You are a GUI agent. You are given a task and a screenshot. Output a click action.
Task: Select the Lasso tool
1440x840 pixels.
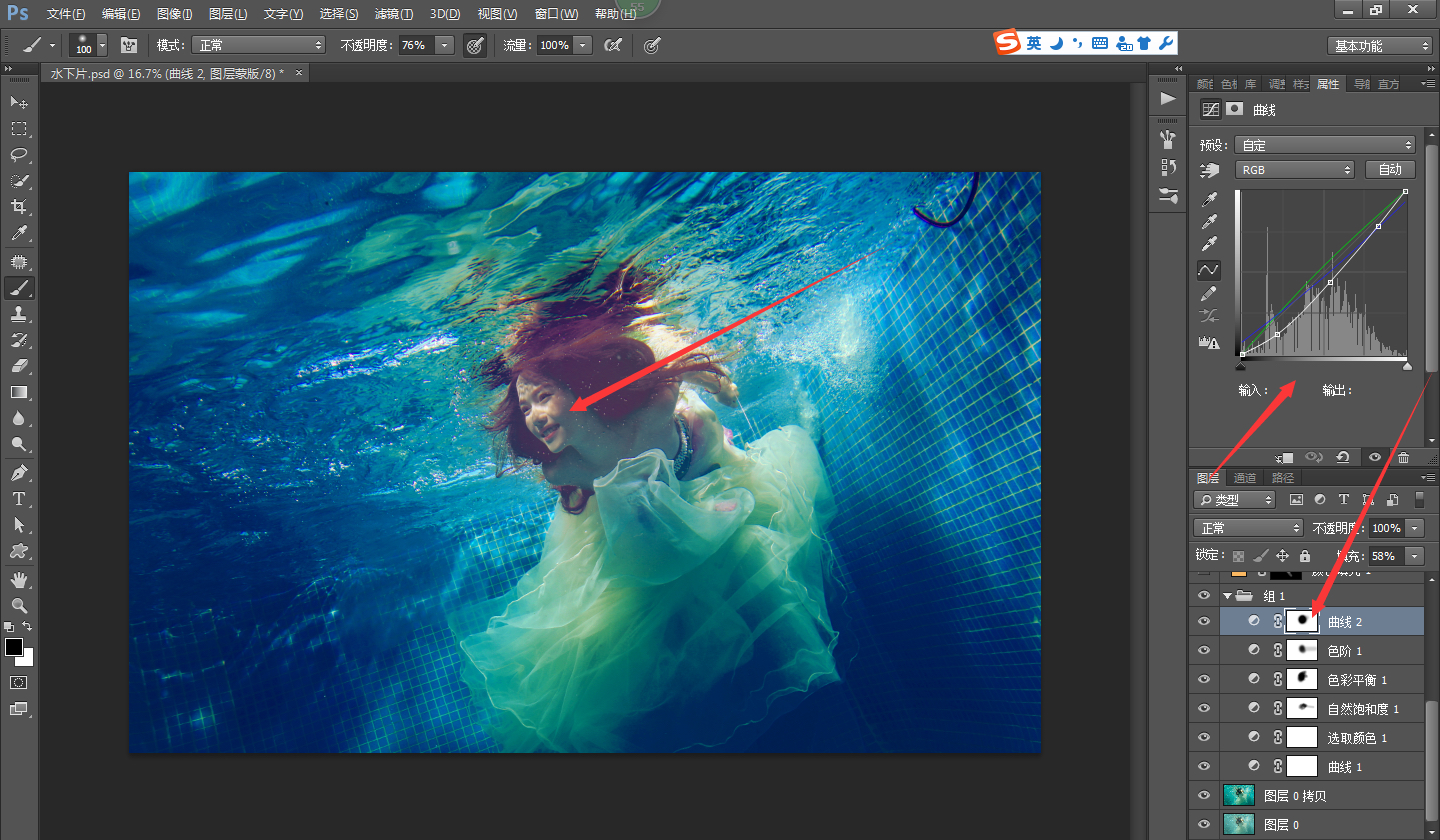pos(19,155)
